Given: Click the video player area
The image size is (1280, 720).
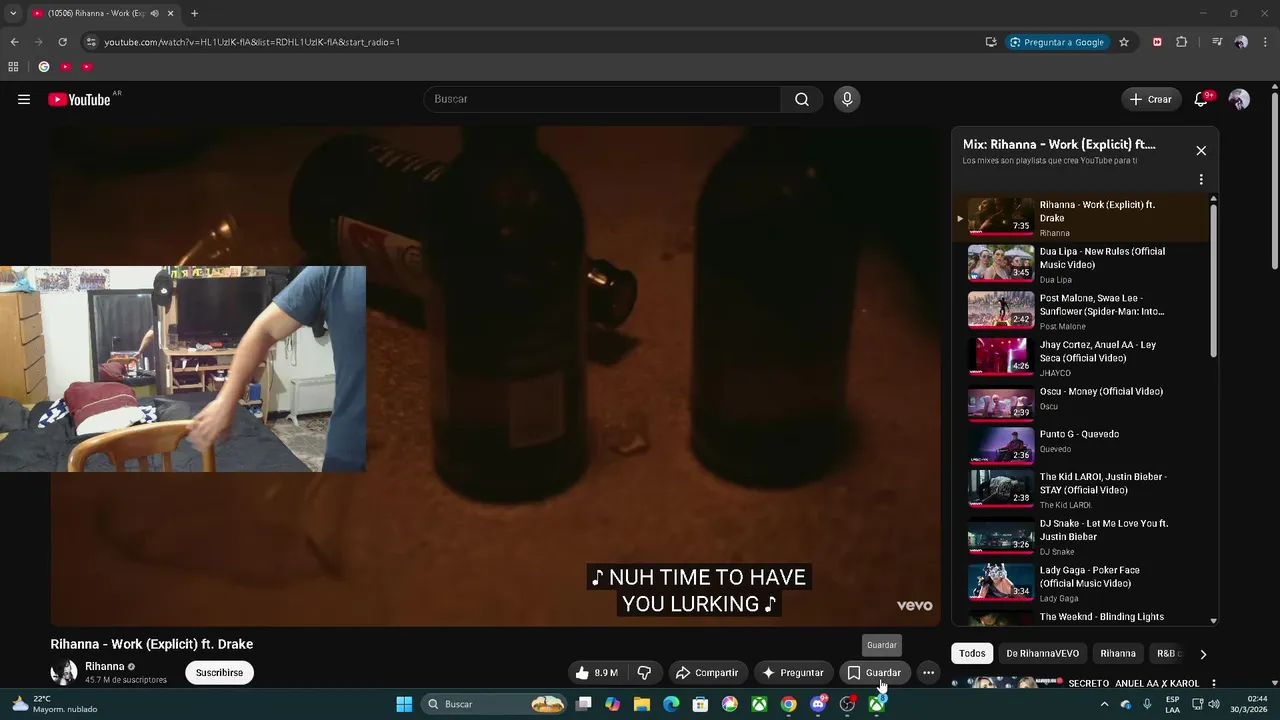Looking at the screenshot, I should 496,376.
